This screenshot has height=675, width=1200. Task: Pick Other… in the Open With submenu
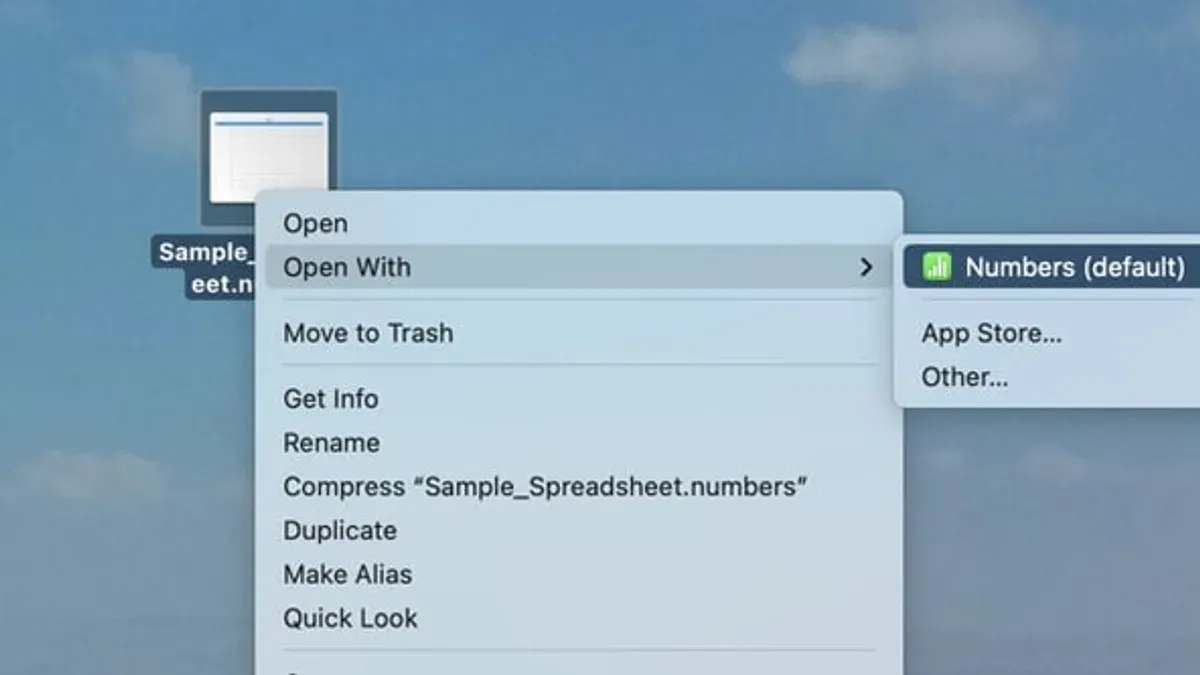pyautogui.click(x=964, y=377)
